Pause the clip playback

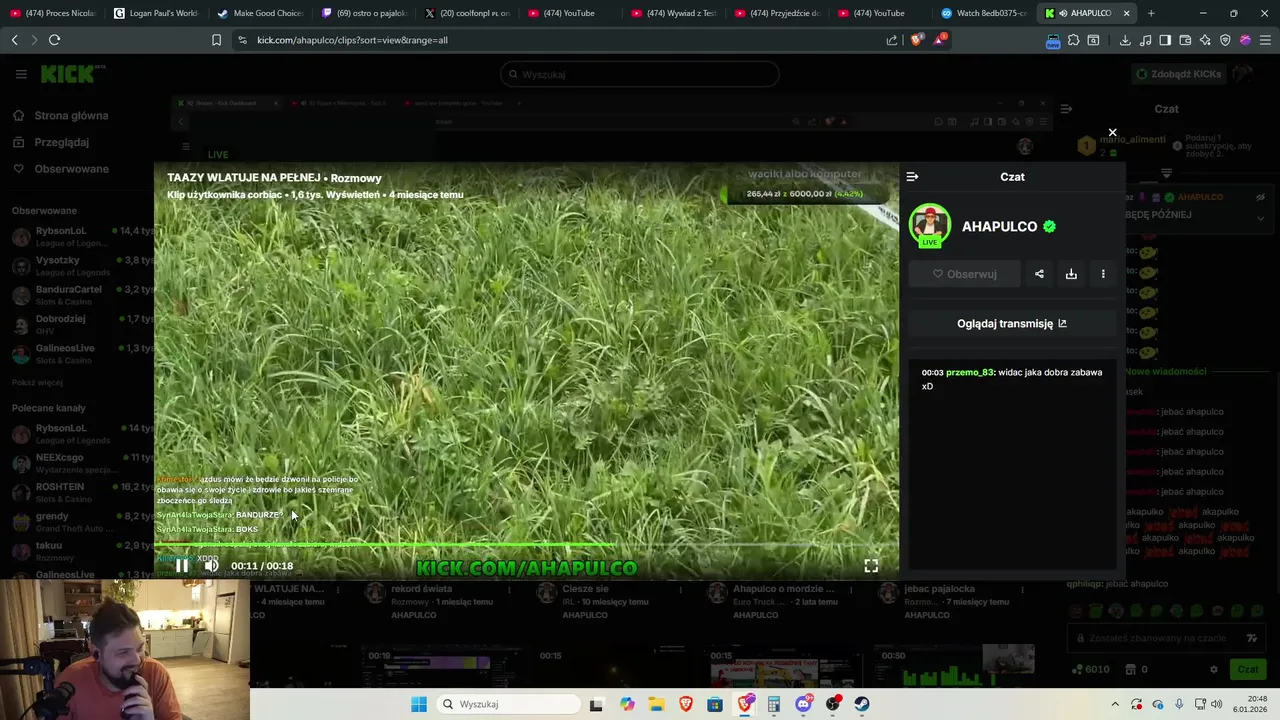click(182, 566)
